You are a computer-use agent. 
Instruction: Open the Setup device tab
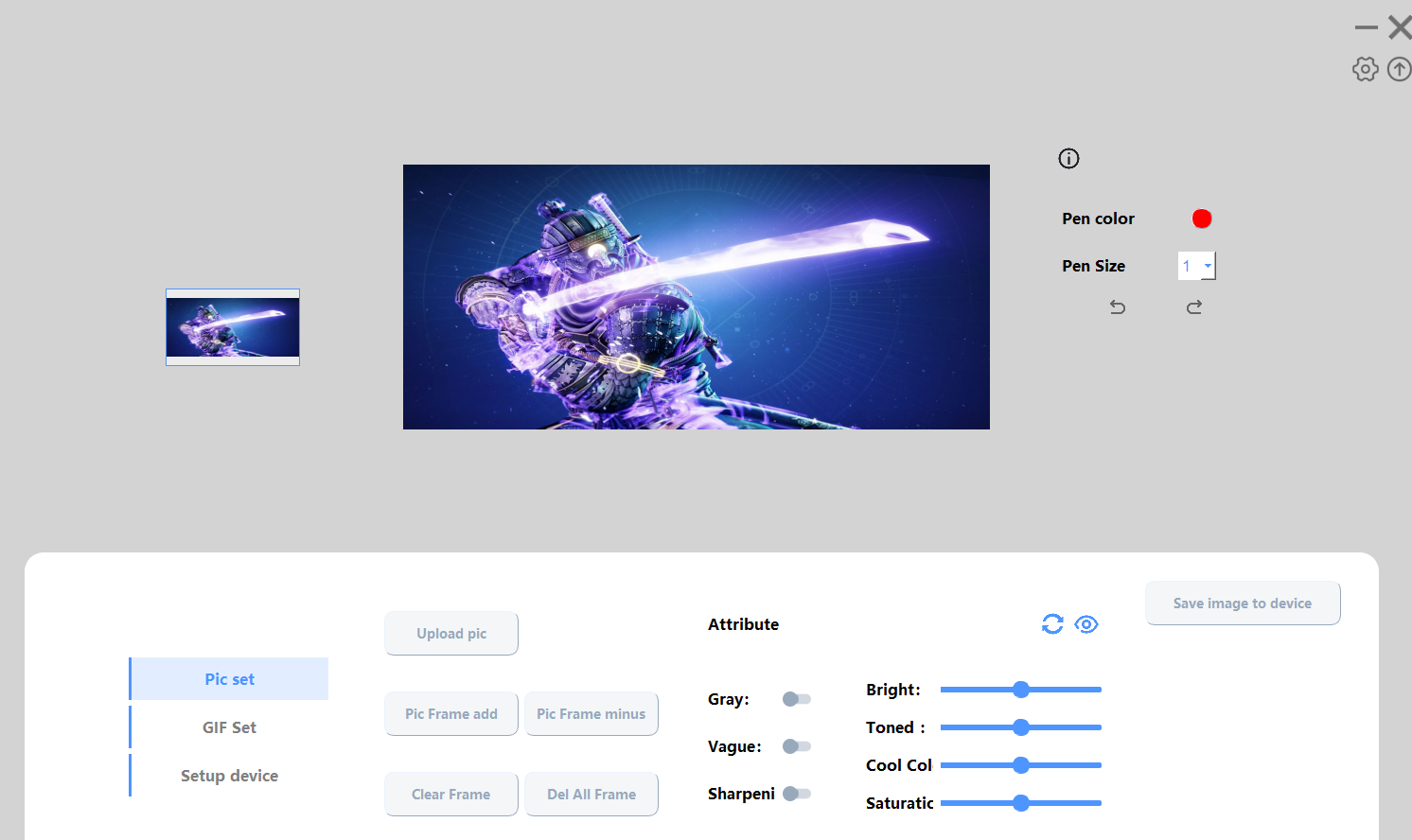click(x=229, y=776)
